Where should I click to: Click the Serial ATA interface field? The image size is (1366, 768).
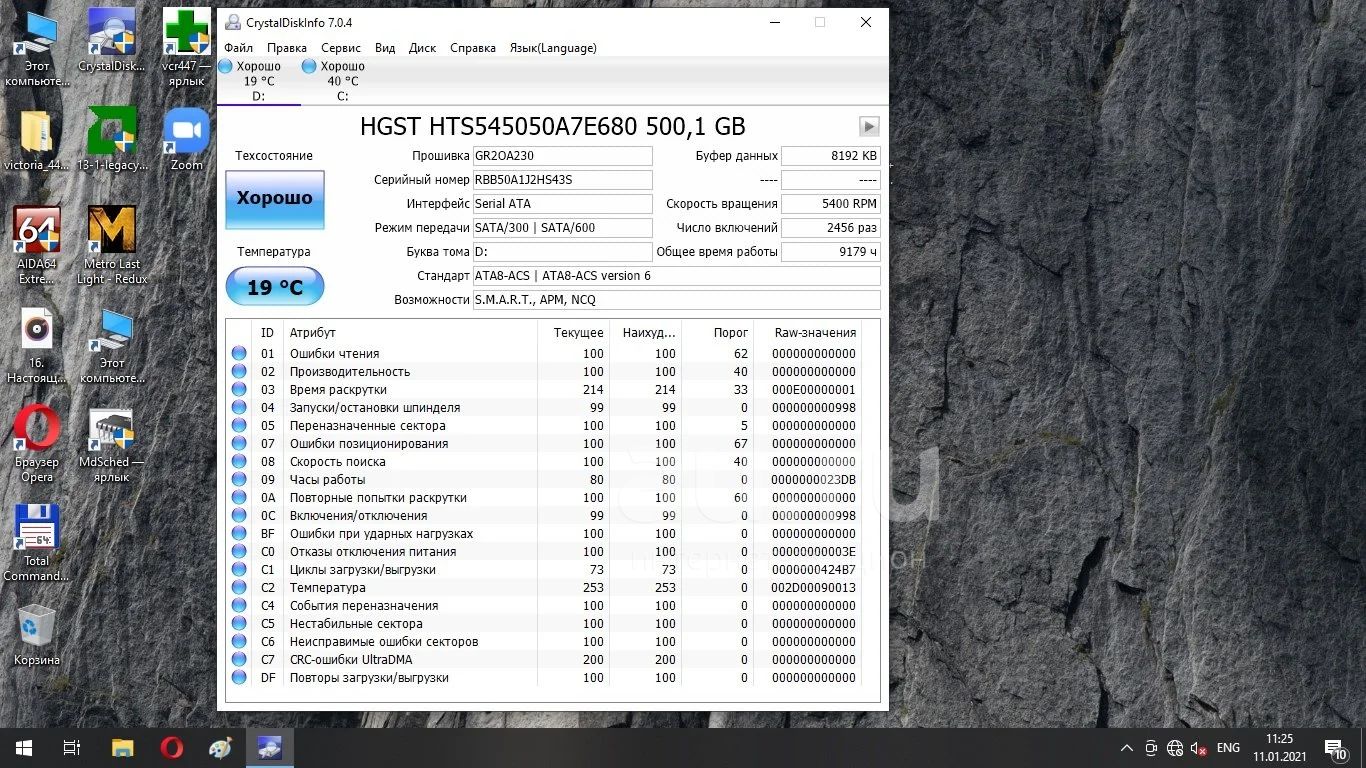562,204
